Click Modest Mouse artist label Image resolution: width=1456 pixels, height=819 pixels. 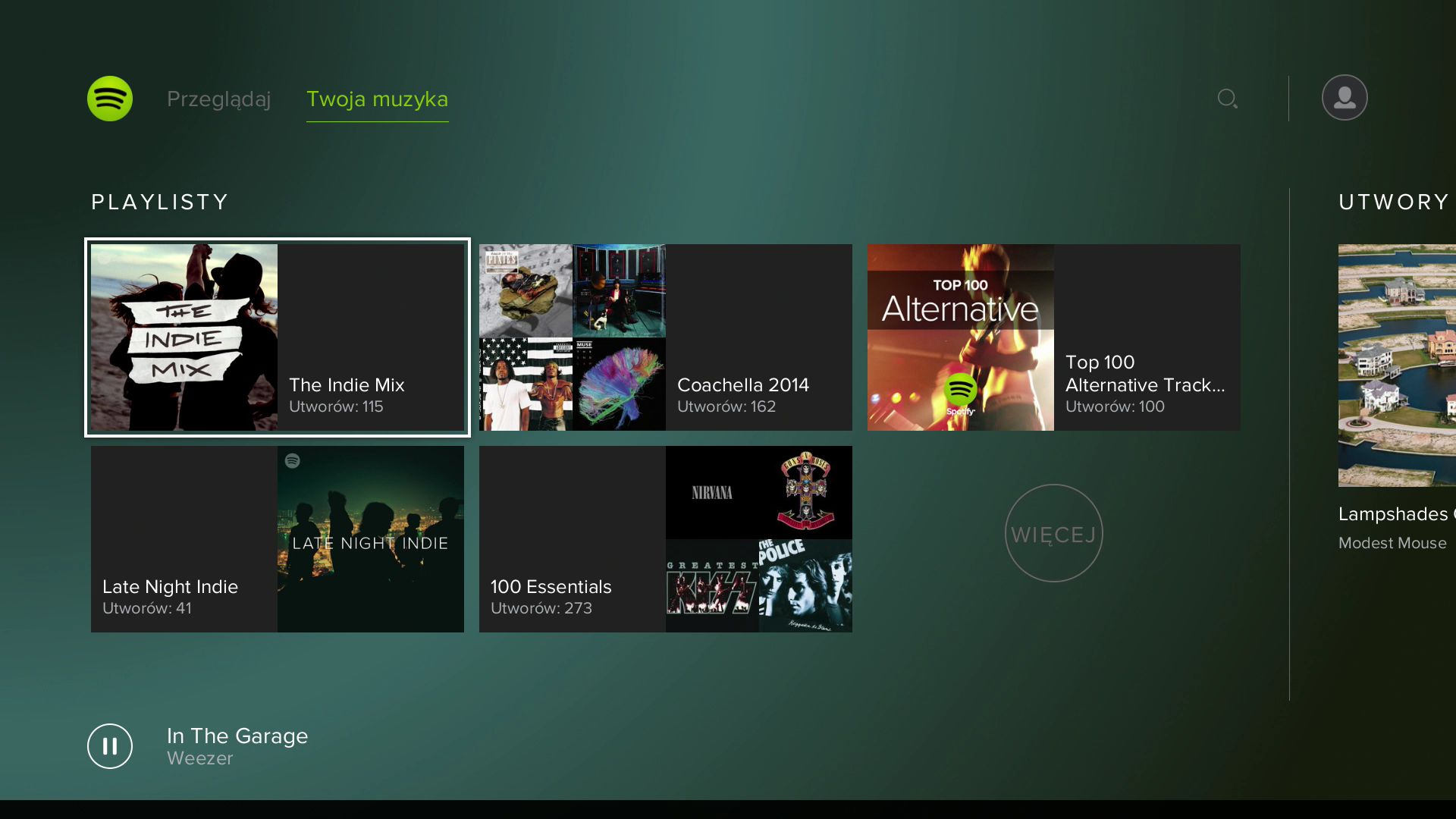1392,543
